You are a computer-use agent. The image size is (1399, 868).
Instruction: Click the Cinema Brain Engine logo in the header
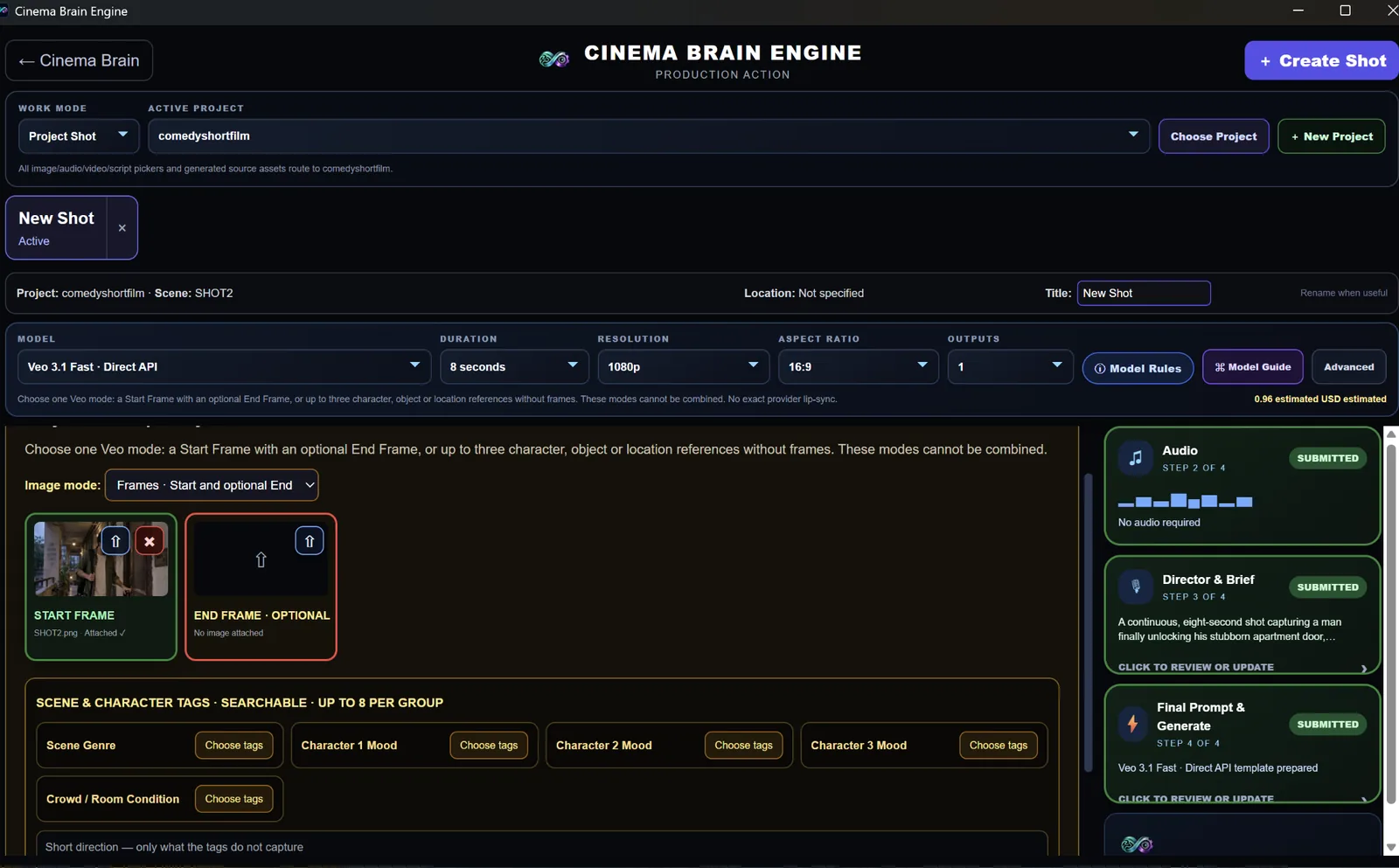(553, 59)
